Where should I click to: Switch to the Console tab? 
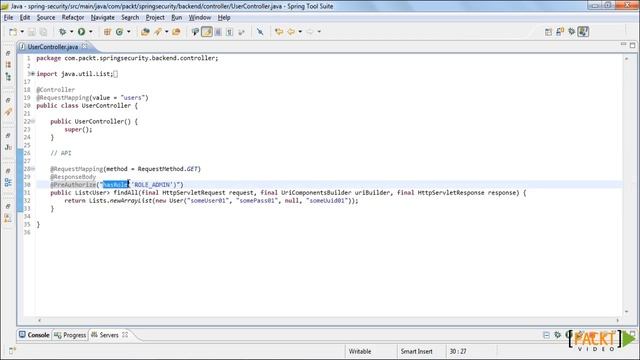click(x=34, y=335)
